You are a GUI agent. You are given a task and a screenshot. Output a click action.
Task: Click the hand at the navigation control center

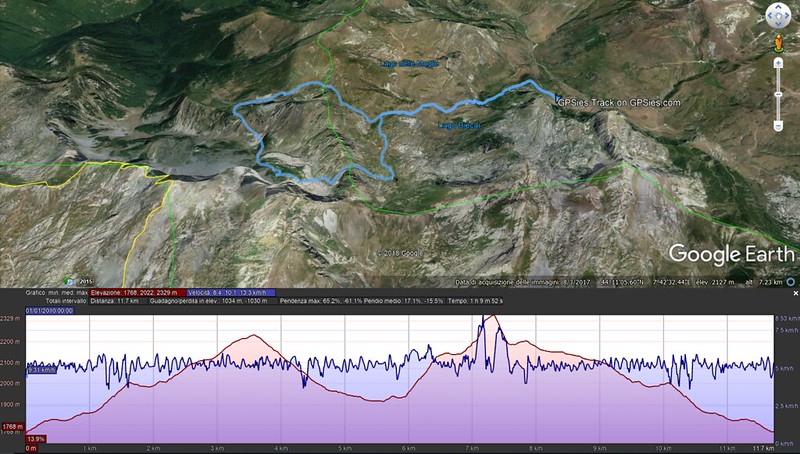click(778, 15)
